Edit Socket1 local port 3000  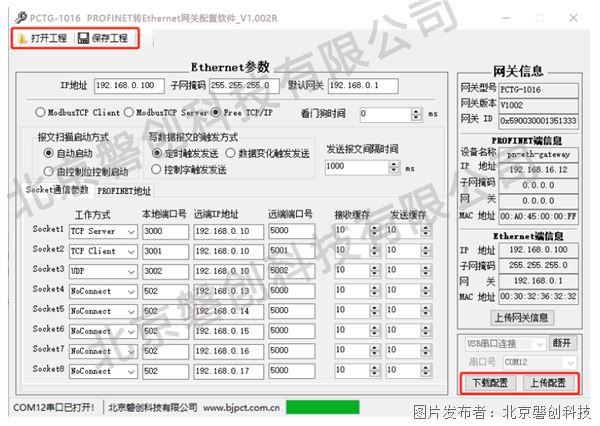(x=165, y=232)
